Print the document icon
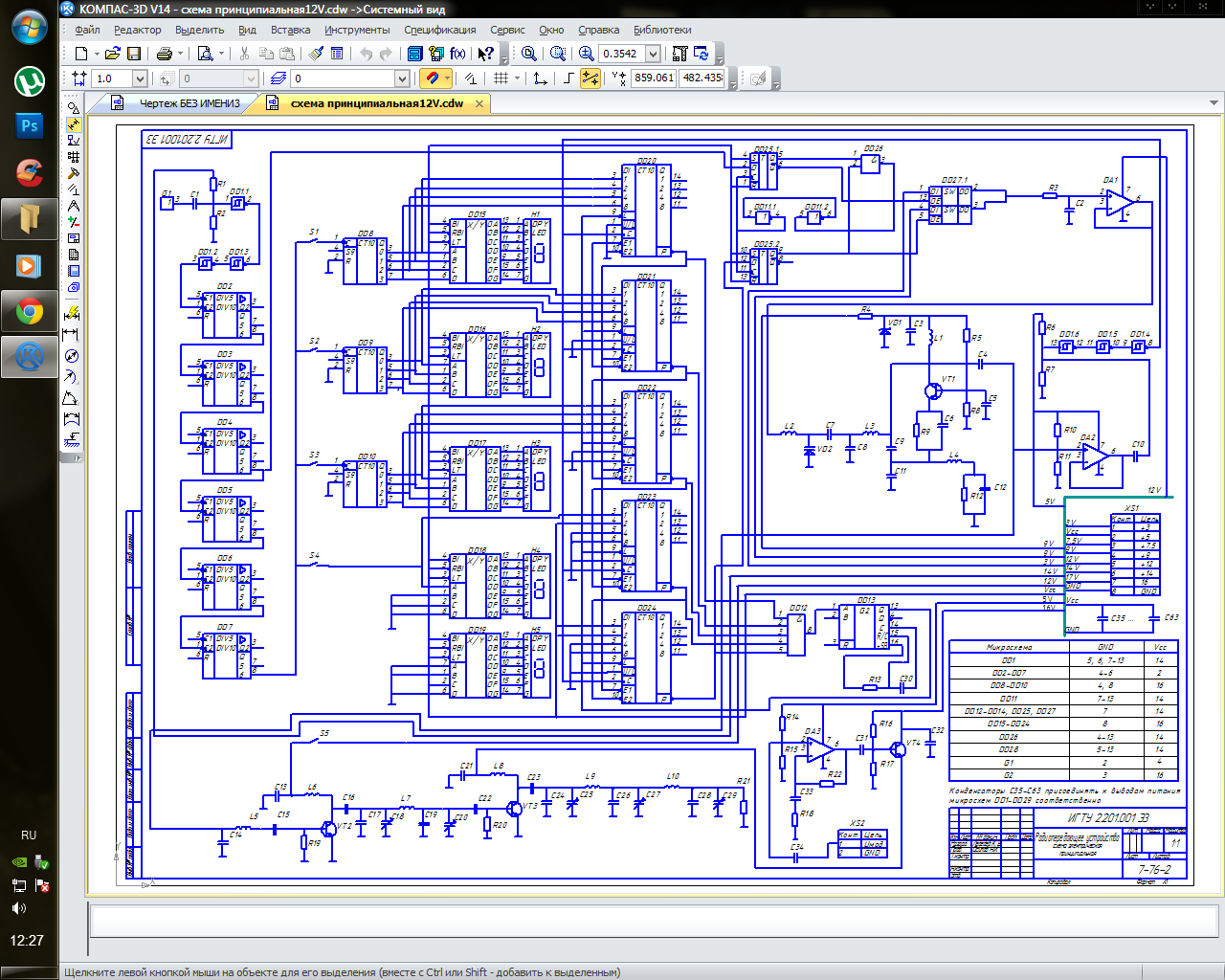Viewport: 1225px width, 980px height. tap(164, 54)
